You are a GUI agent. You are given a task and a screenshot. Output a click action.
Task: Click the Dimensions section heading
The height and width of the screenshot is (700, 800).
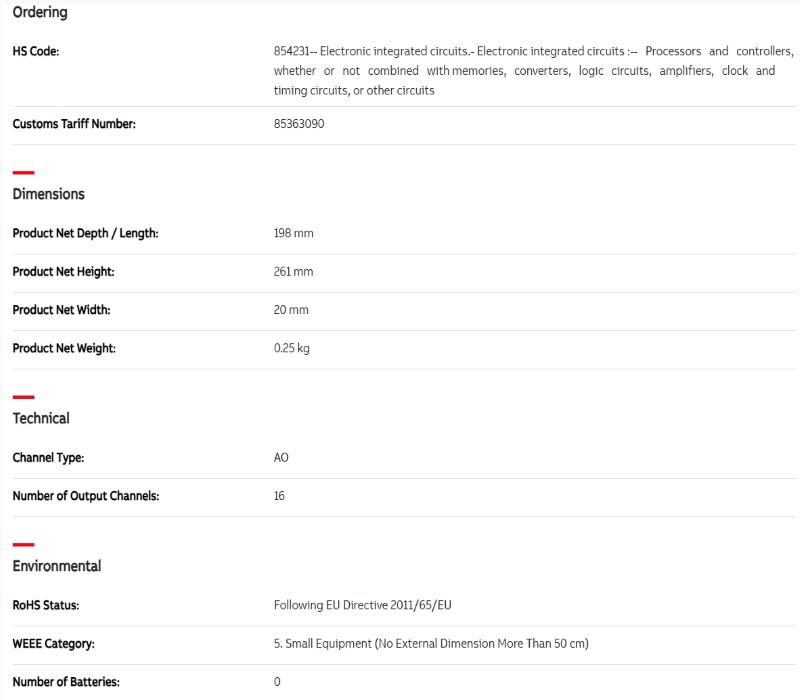[x=48, y=194]
